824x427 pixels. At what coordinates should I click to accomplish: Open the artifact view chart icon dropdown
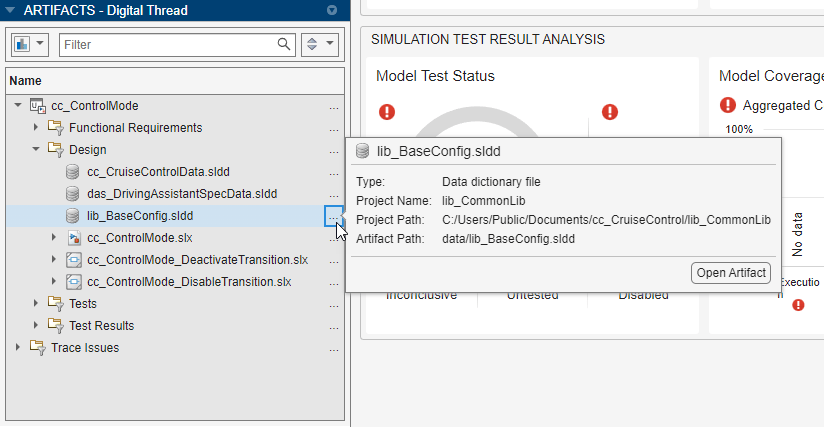coord(30,45)
